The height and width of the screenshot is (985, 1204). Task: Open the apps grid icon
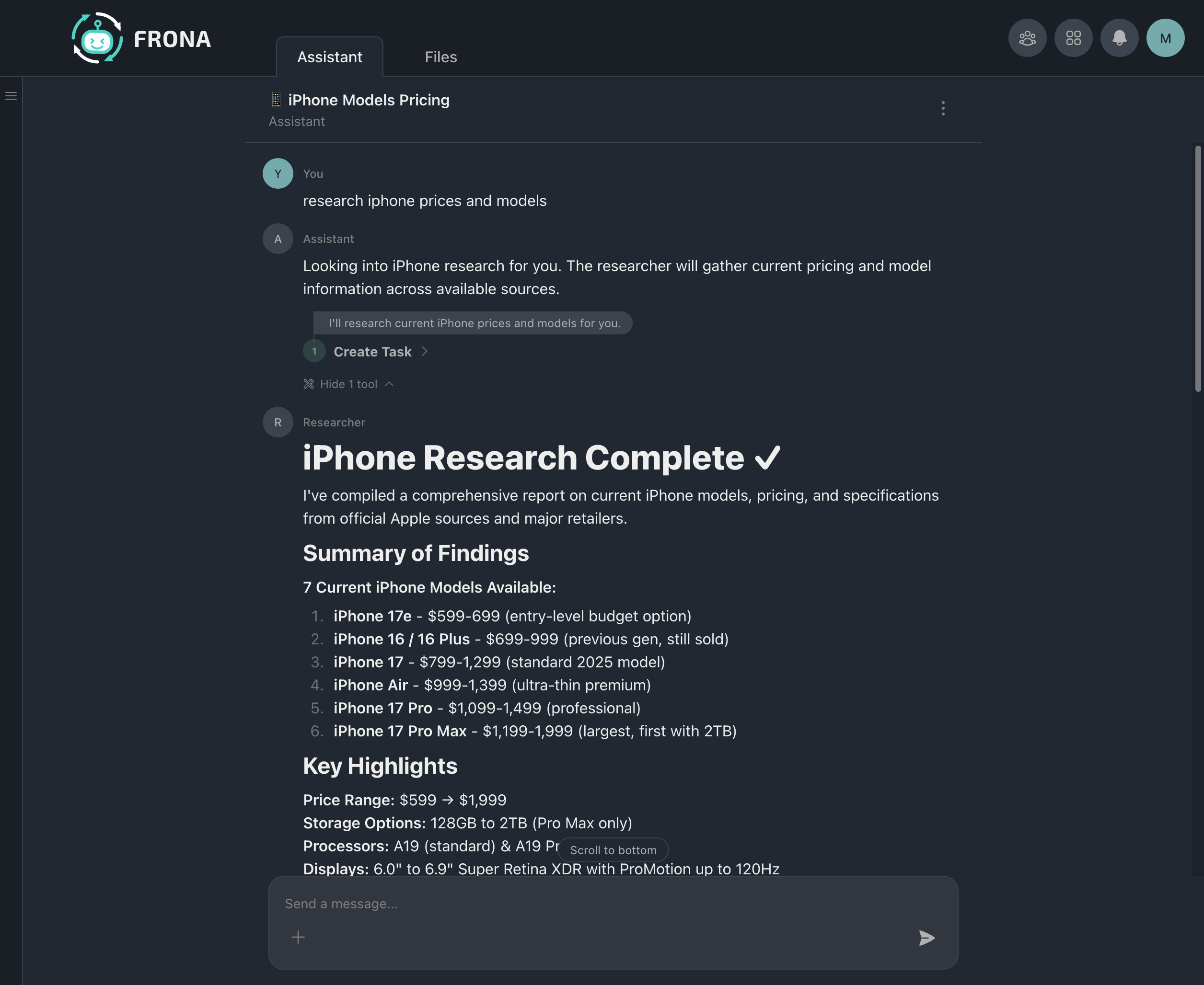pos(1073,37)
